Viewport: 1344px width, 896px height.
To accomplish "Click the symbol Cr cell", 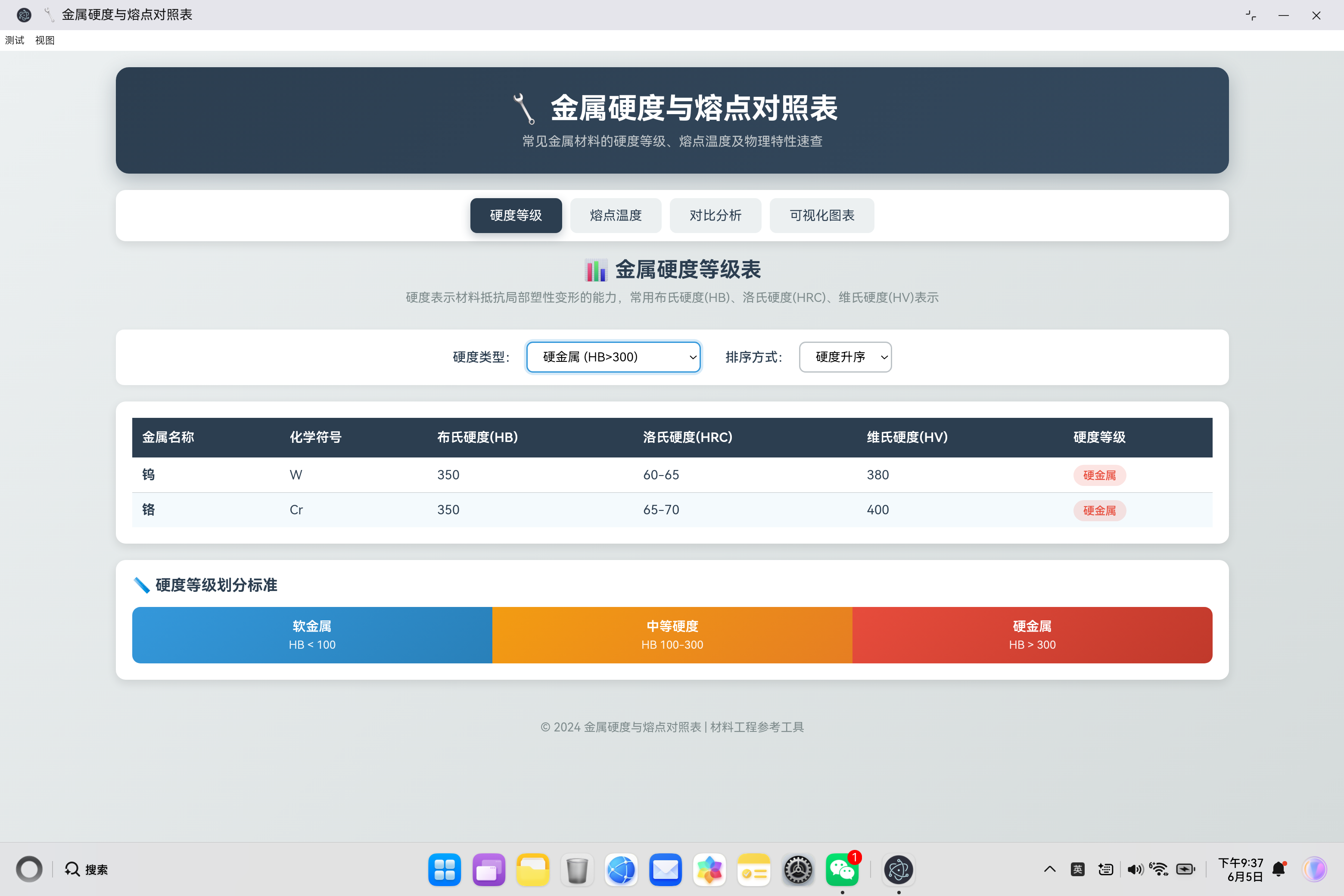I will [x=296, y=510].
